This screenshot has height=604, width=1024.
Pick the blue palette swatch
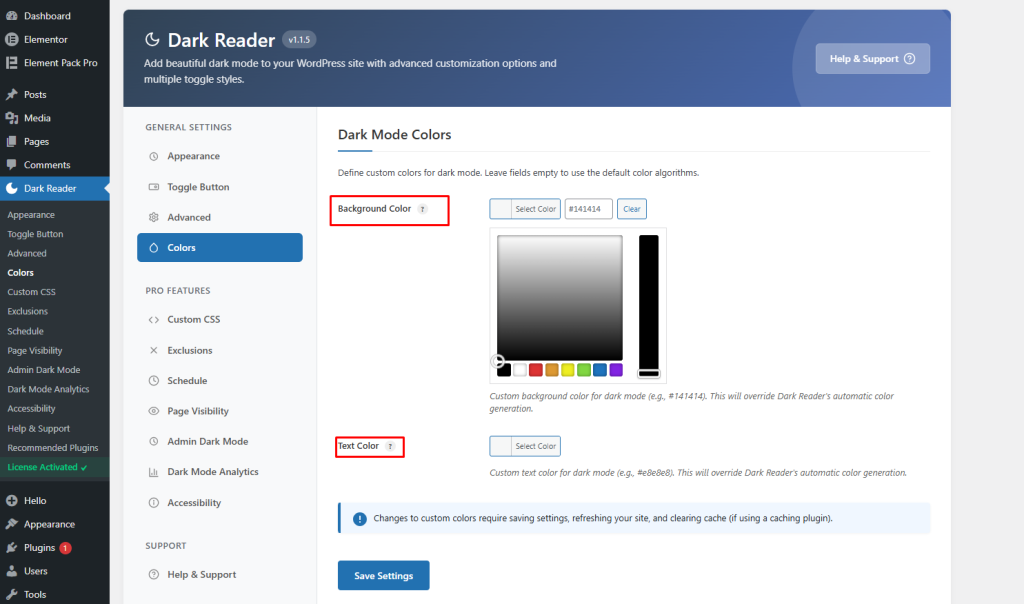[x=600, y=370]
